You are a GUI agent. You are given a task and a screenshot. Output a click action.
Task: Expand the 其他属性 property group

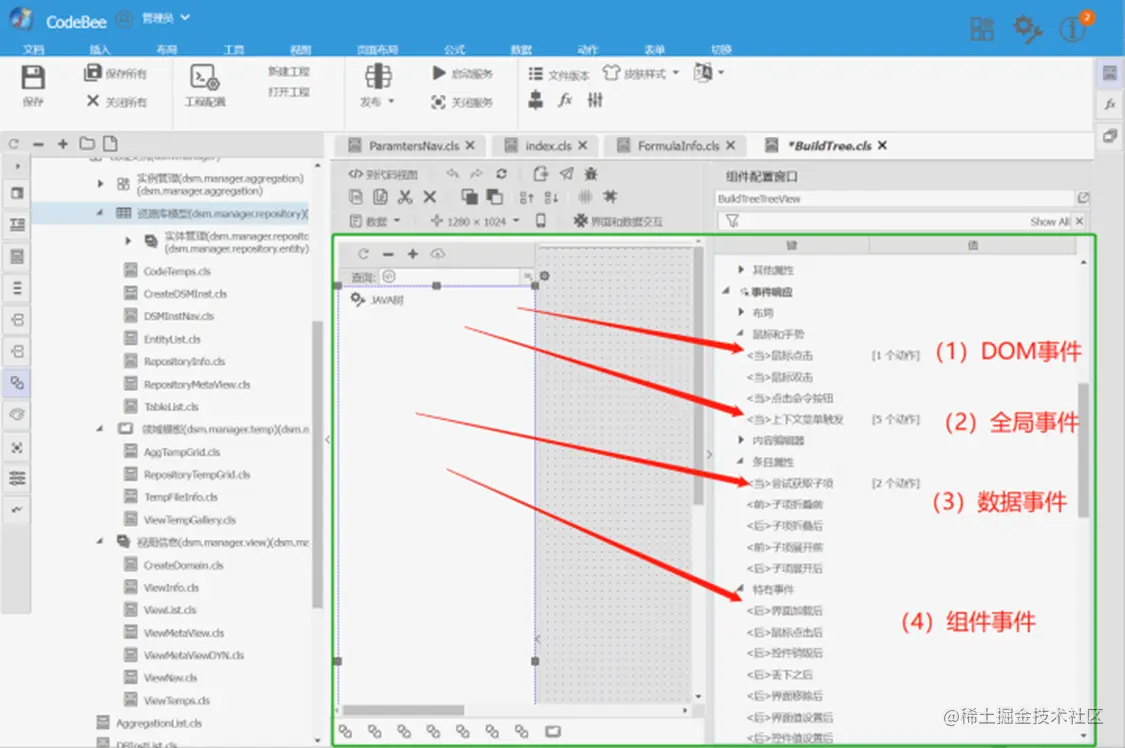point(741,270)
